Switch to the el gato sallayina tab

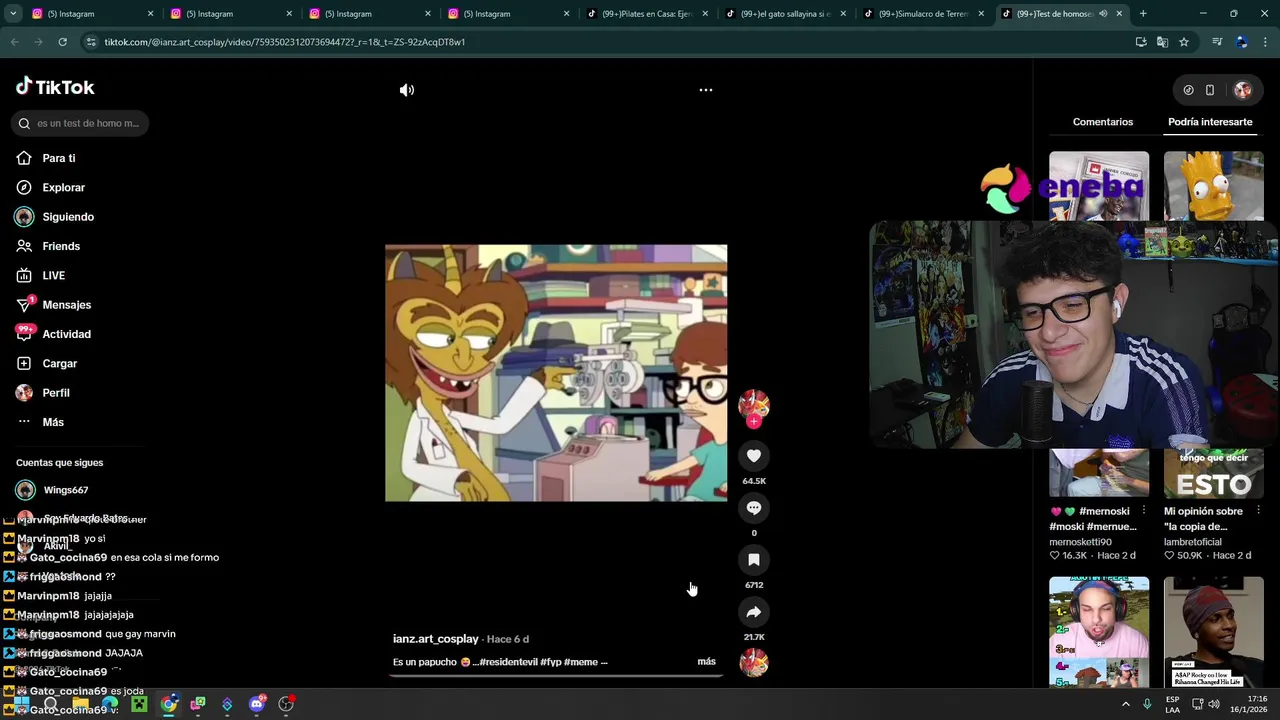click(x=786, y=14)
